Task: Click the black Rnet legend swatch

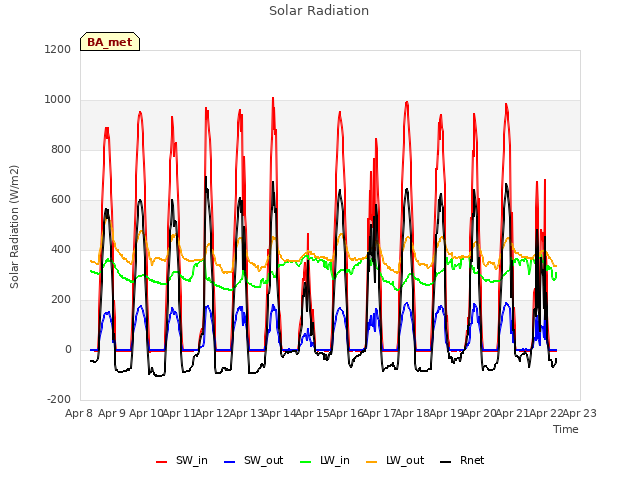Action: click(446, 462)
